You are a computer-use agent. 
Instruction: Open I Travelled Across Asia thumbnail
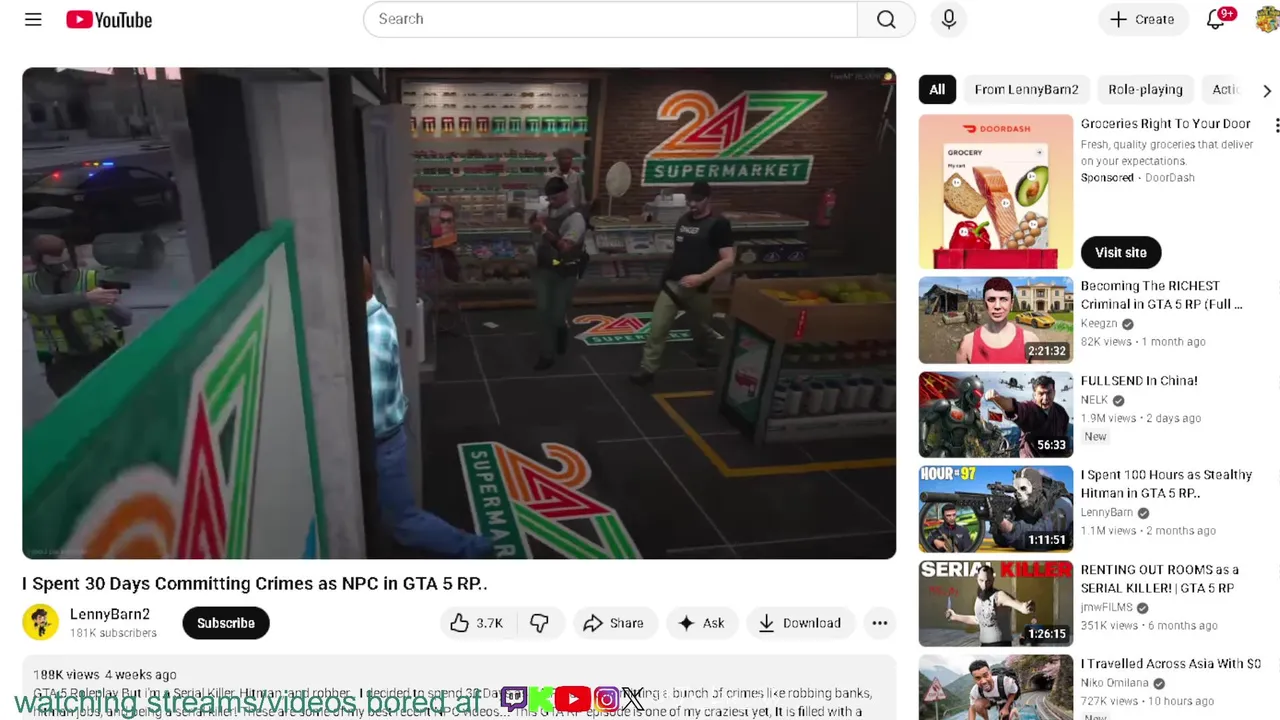pyautogui.click(x=995, y=687)
